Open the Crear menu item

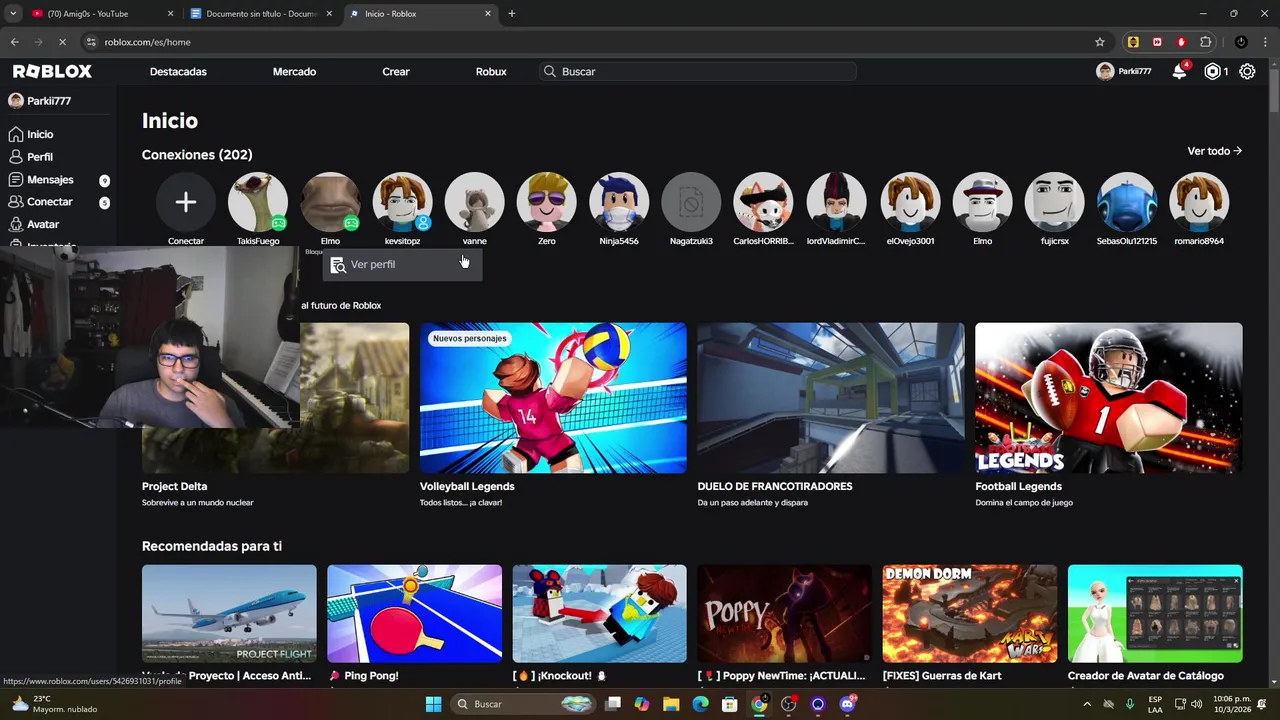click(396, 72)
